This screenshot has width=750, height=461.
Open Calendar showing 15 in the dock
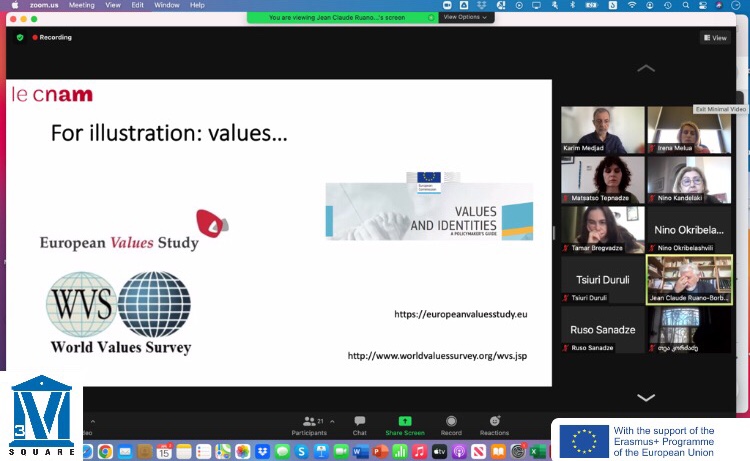(164, 451)
